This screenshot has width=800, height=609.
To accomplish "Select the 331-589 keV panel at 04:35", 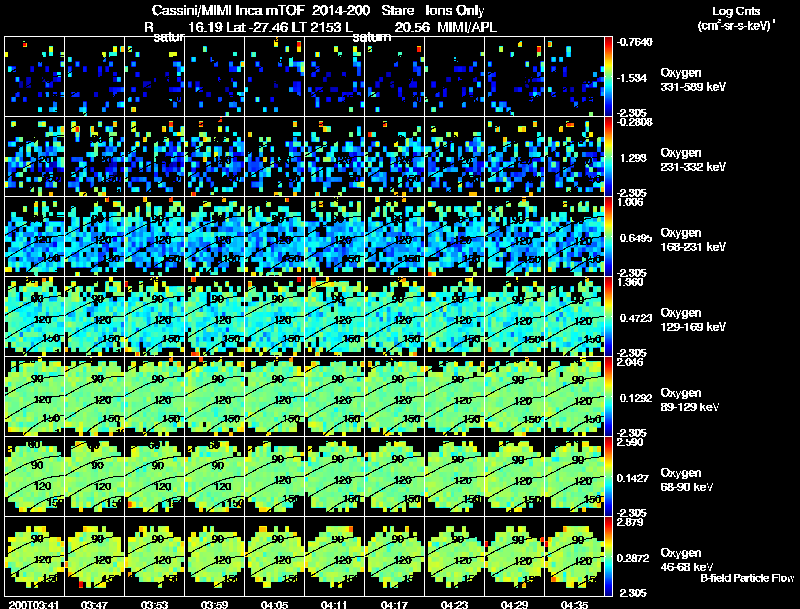I will [574, 77].
